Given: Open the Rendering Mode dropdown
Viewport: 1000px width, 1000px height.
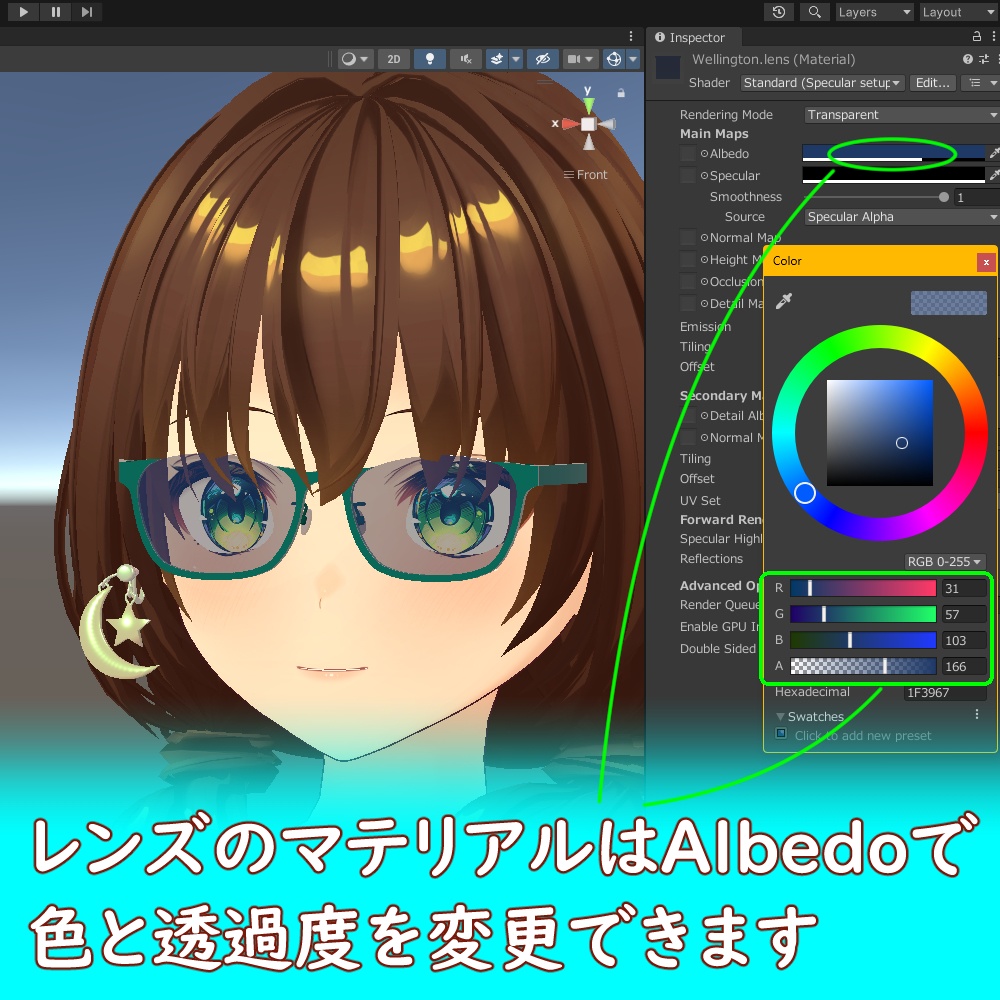Looking at the screenshot, I should pos(898,114).
